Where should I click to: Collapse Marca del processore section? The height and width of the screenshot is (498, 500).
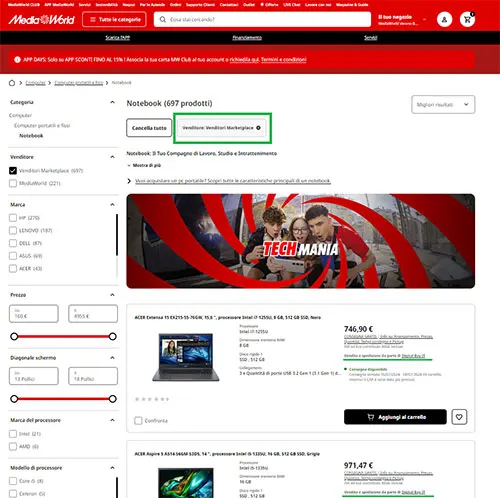click(112, 420)
